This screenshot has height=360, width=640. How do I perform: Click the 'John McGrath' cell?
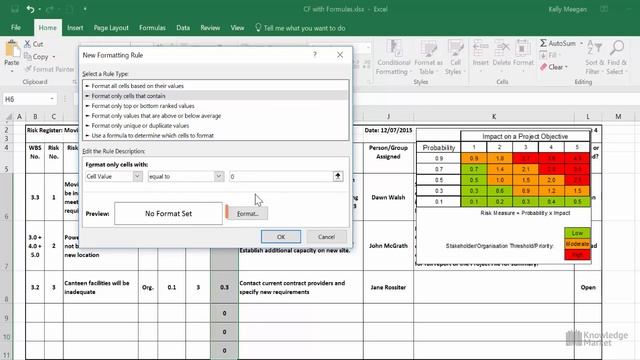pyautogui.click(x=388, y=245)
